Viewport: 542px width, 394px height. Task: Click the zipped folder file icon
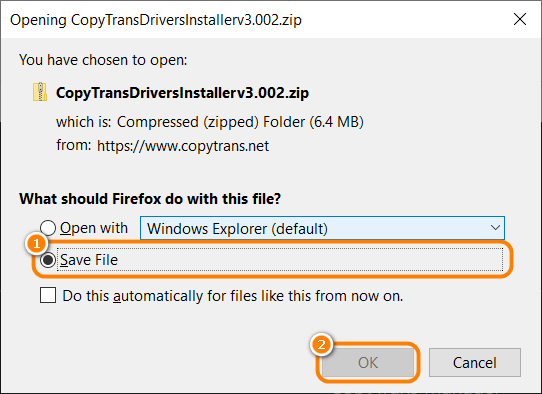click(40, 92)
